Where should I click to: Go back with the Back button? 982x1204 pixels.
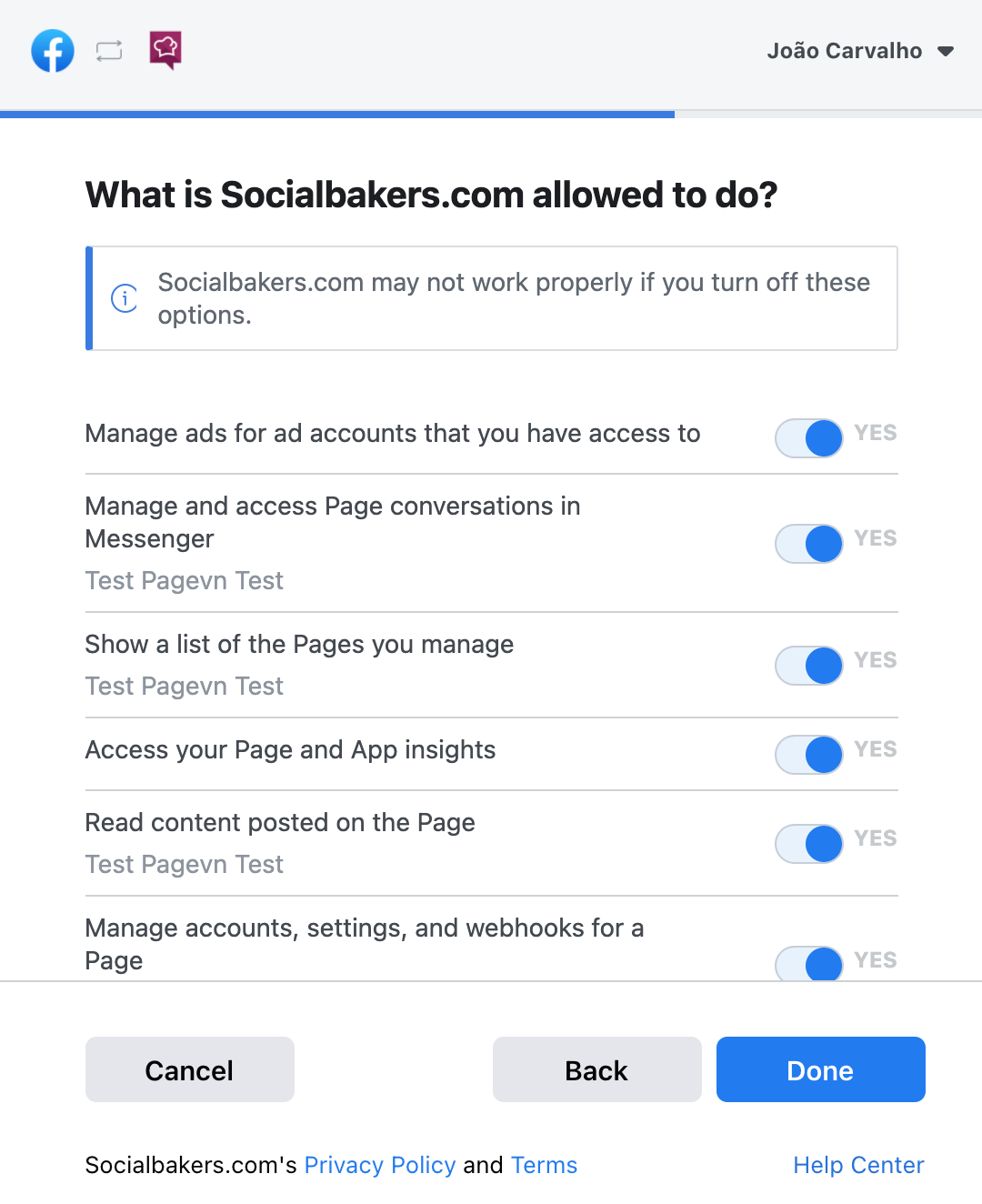click(596, 1070)
